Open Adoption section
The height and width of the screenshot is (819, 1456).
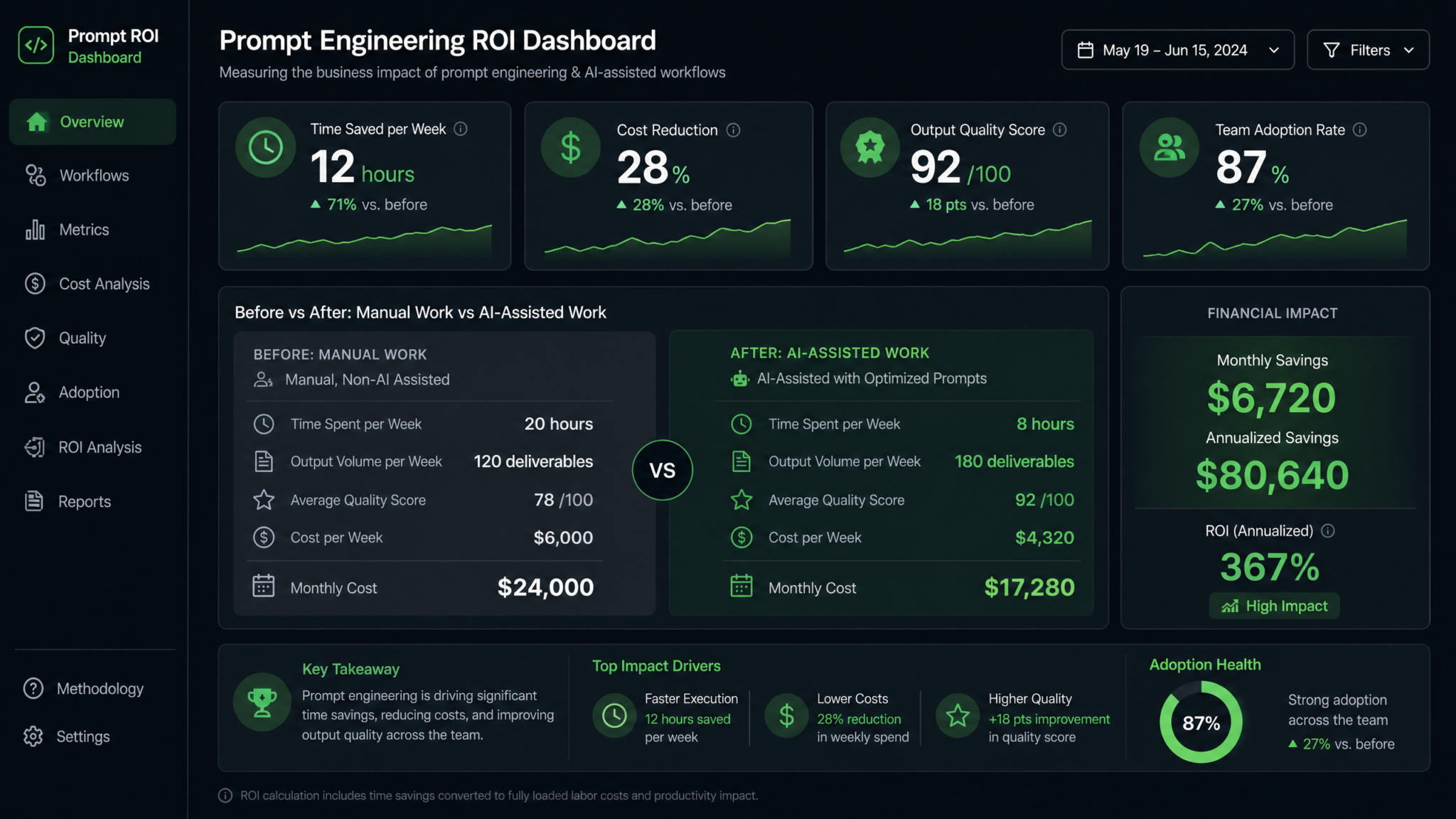[92, 392]
